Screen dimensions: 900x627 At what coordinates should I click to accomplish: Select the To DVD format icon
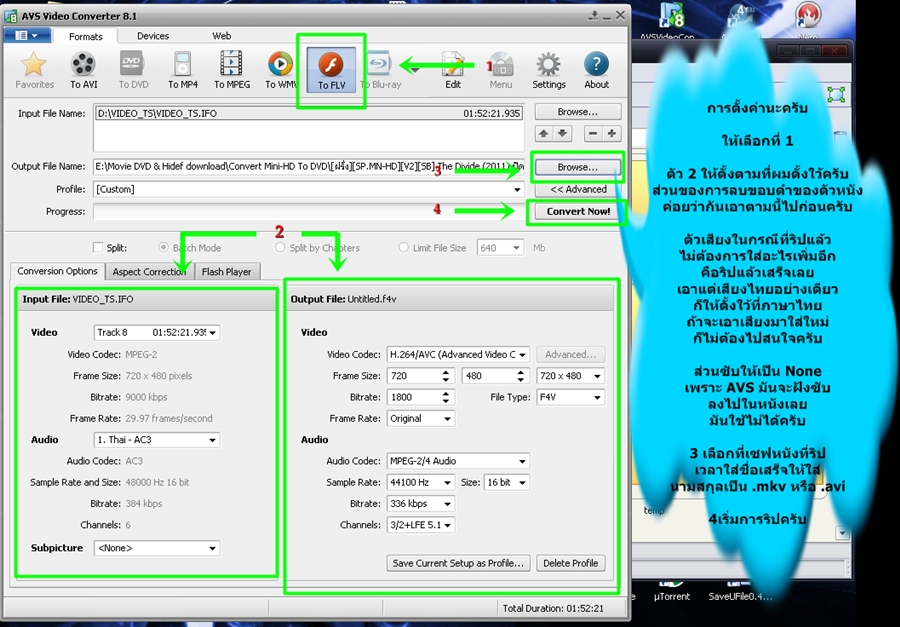point(133,70)
